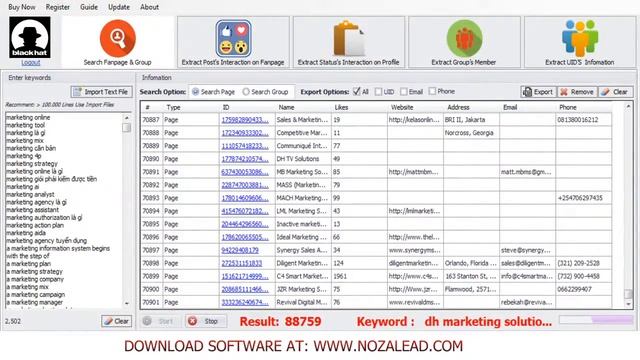This screenshot has height=360, width=640.
Task: Click keyword list scrollbar down arrow
Action: (x=127, y=304)
